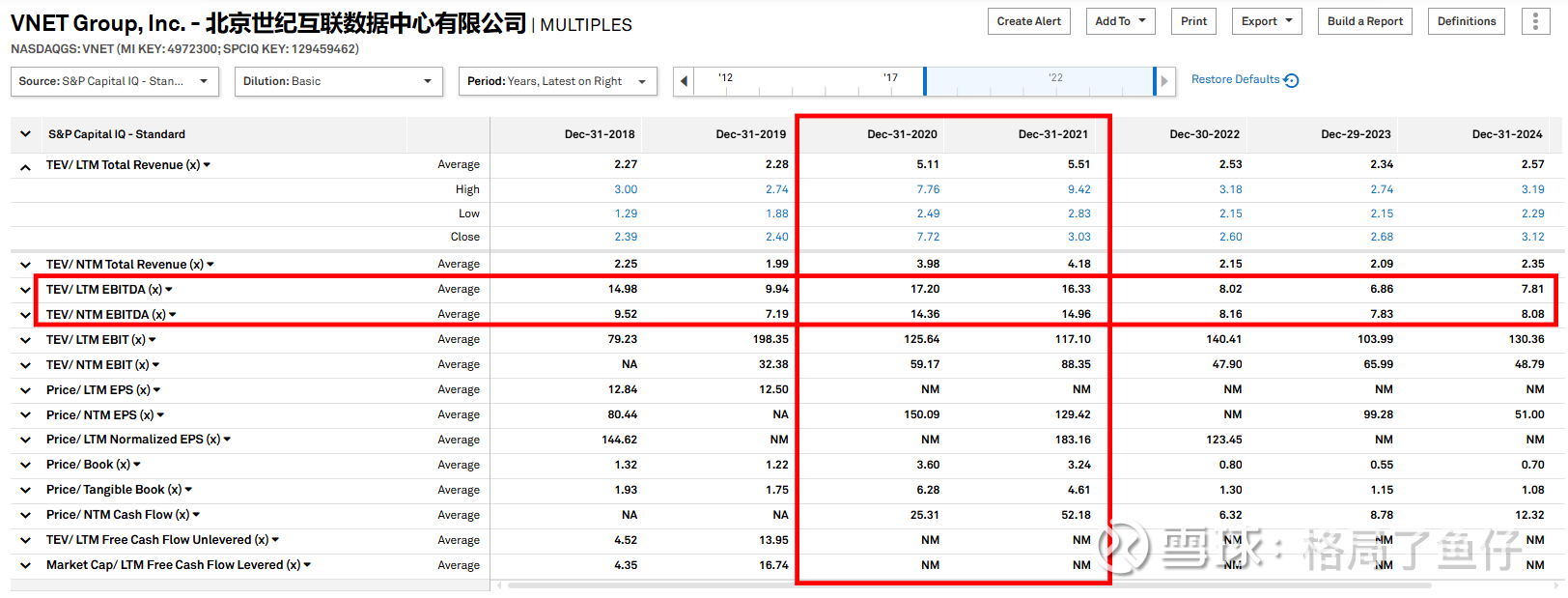Click the Print button
Image resolution: width=1568 pixels, height=598 pixels.
[x=1194, y=21]
